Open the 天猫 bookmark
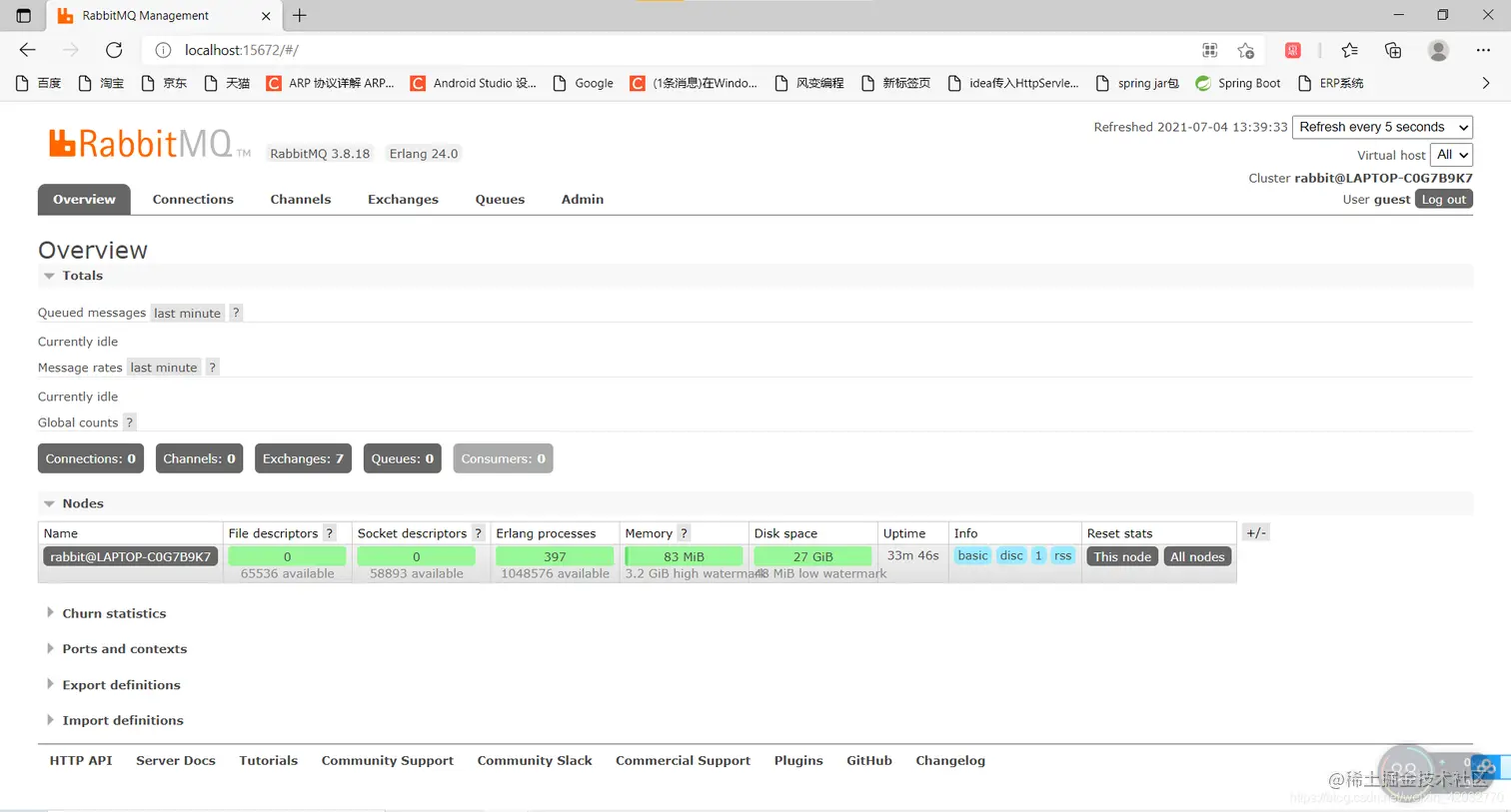1511x812 pixels. click(227, 83)
